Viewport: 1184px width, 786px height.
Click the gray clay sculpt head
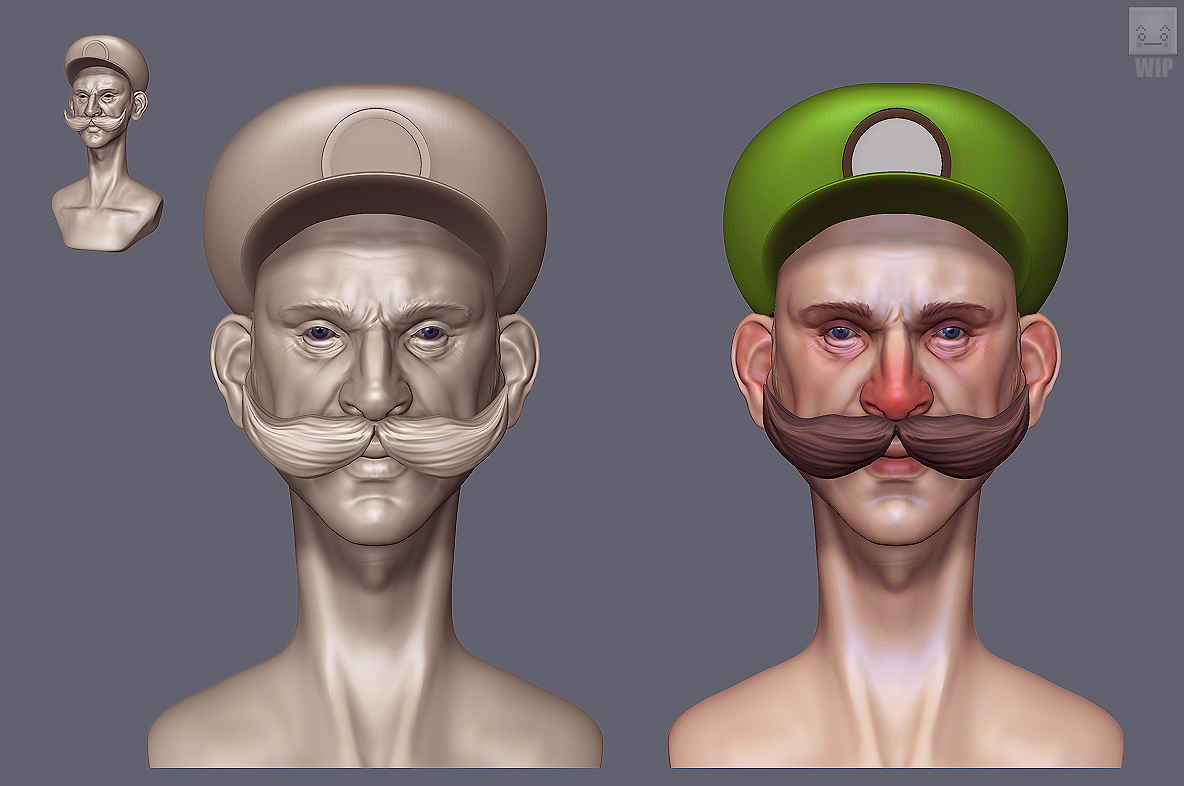point(375,426)
